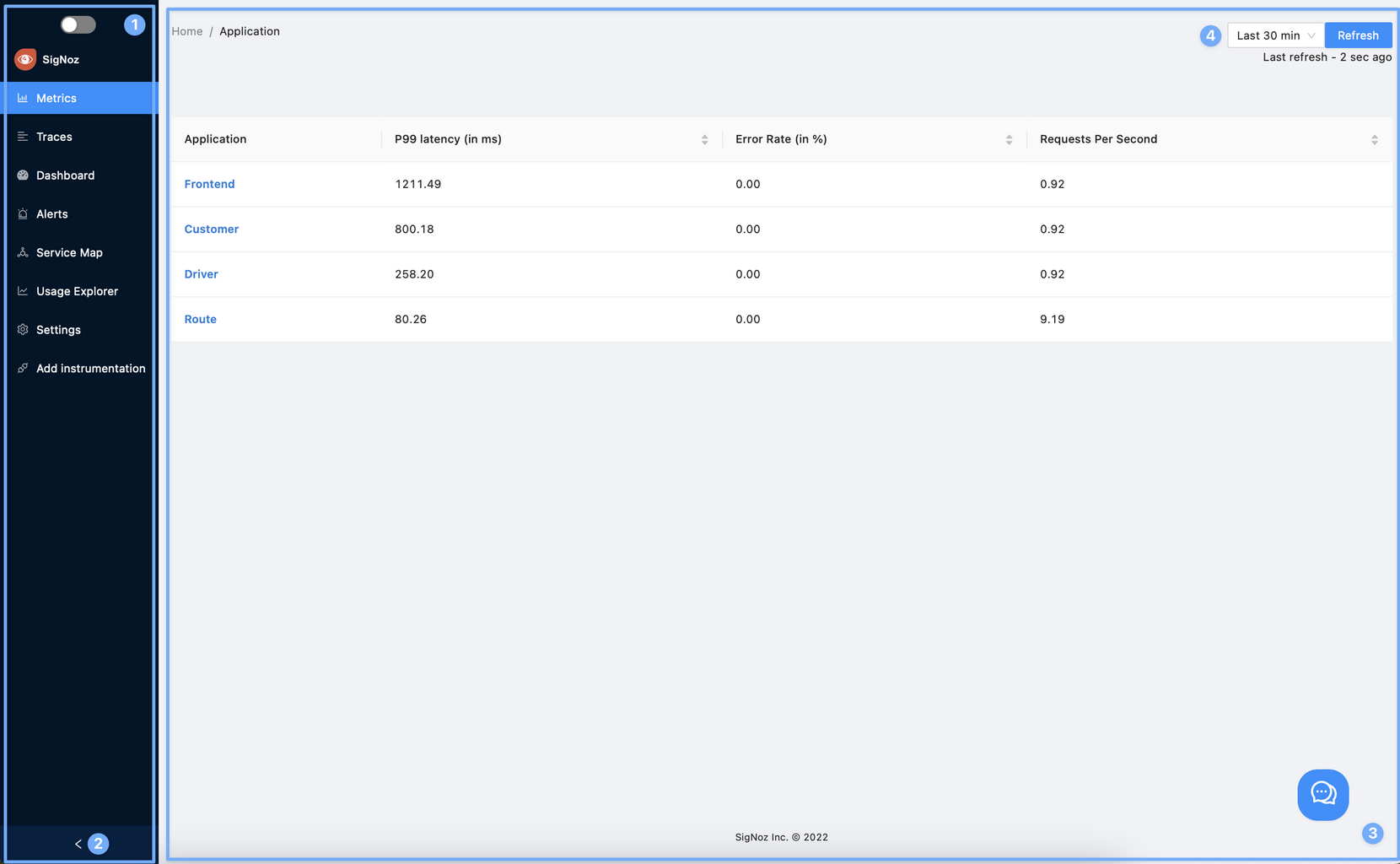This screenshot has width=1400, height=864.
Task: Go to Traces in sidebar
Action: 79,137
